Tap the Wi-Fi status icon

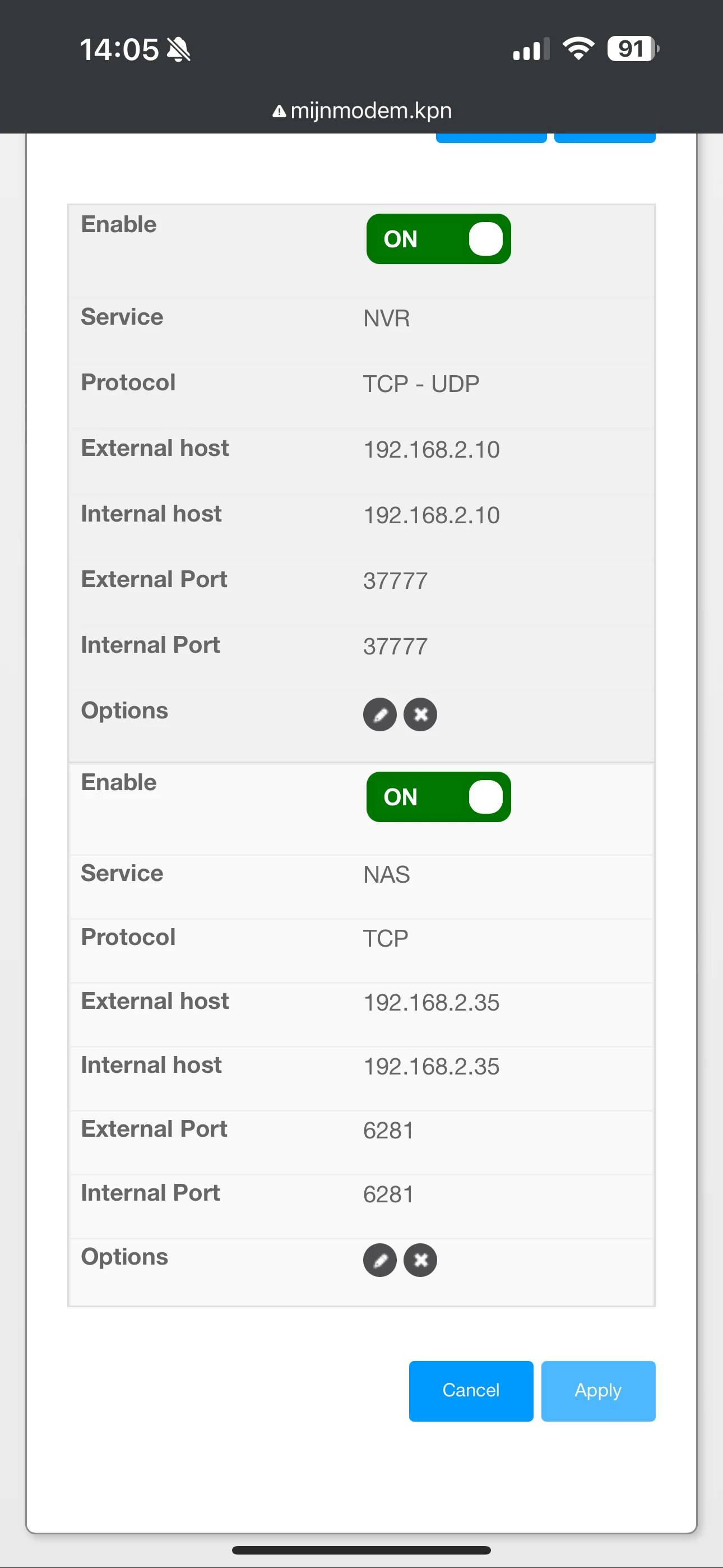click(578, 48)
